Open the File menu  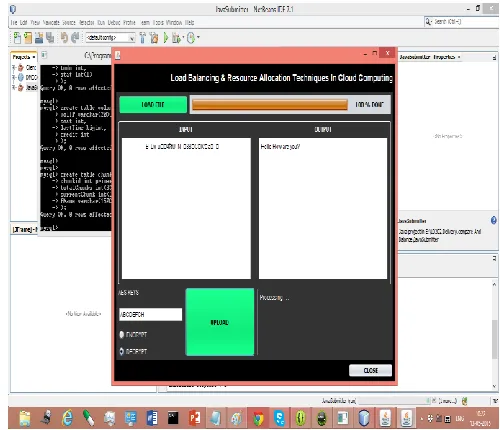coord(14,22)
